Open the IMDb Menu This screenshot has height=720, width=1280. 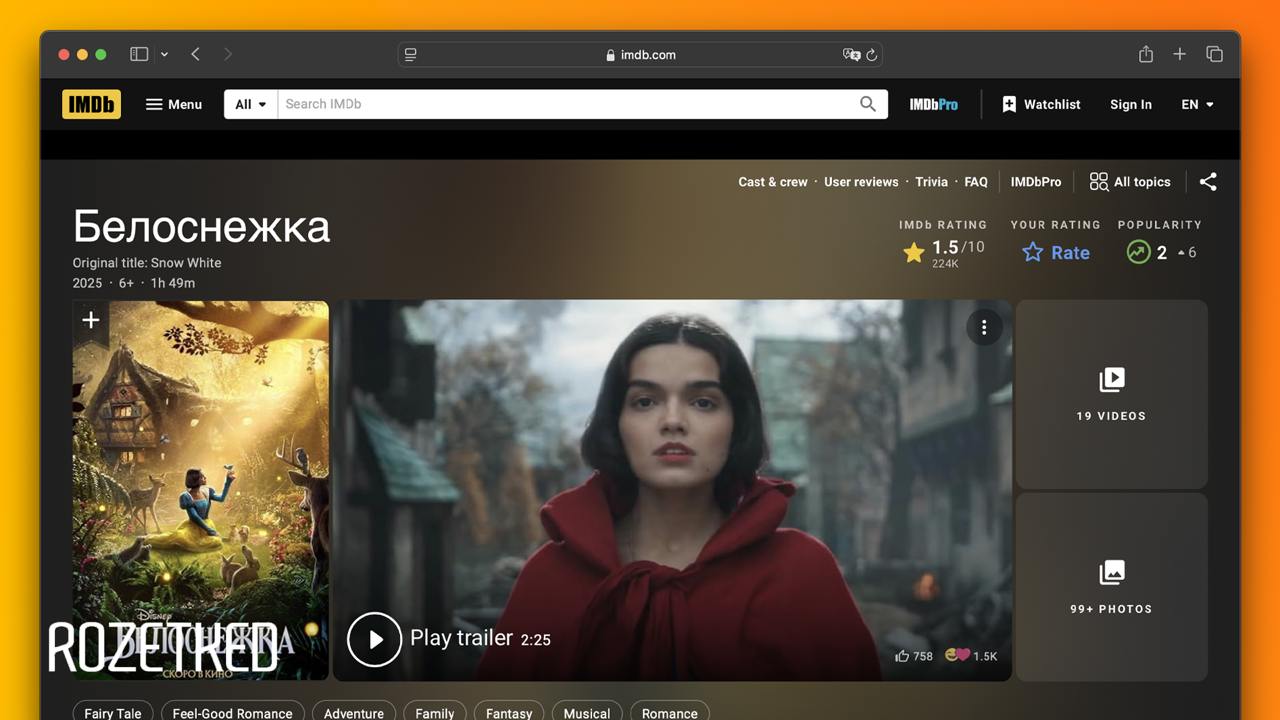(x=174, y=104)
